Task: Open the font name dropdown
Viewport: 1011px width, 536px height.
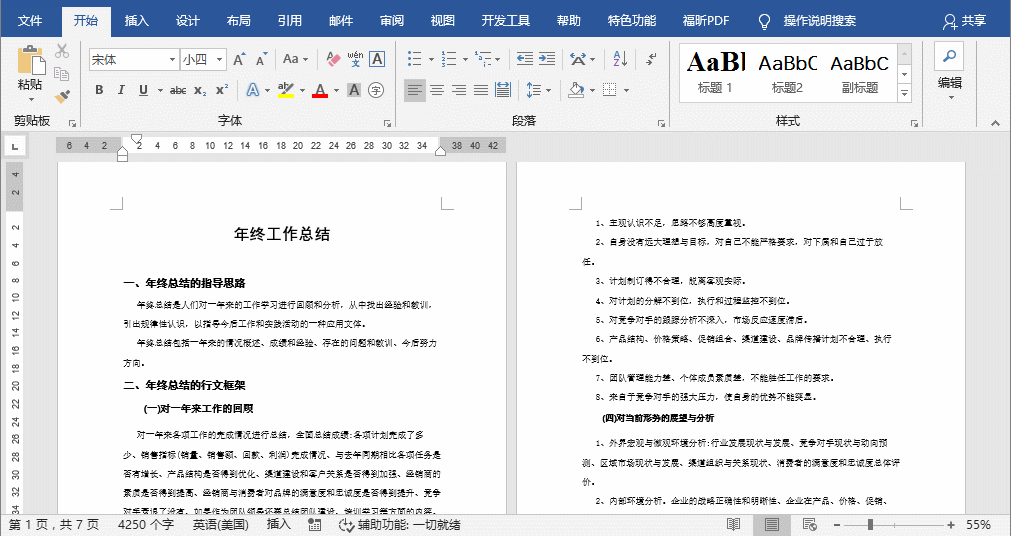Action: (172, 60)
